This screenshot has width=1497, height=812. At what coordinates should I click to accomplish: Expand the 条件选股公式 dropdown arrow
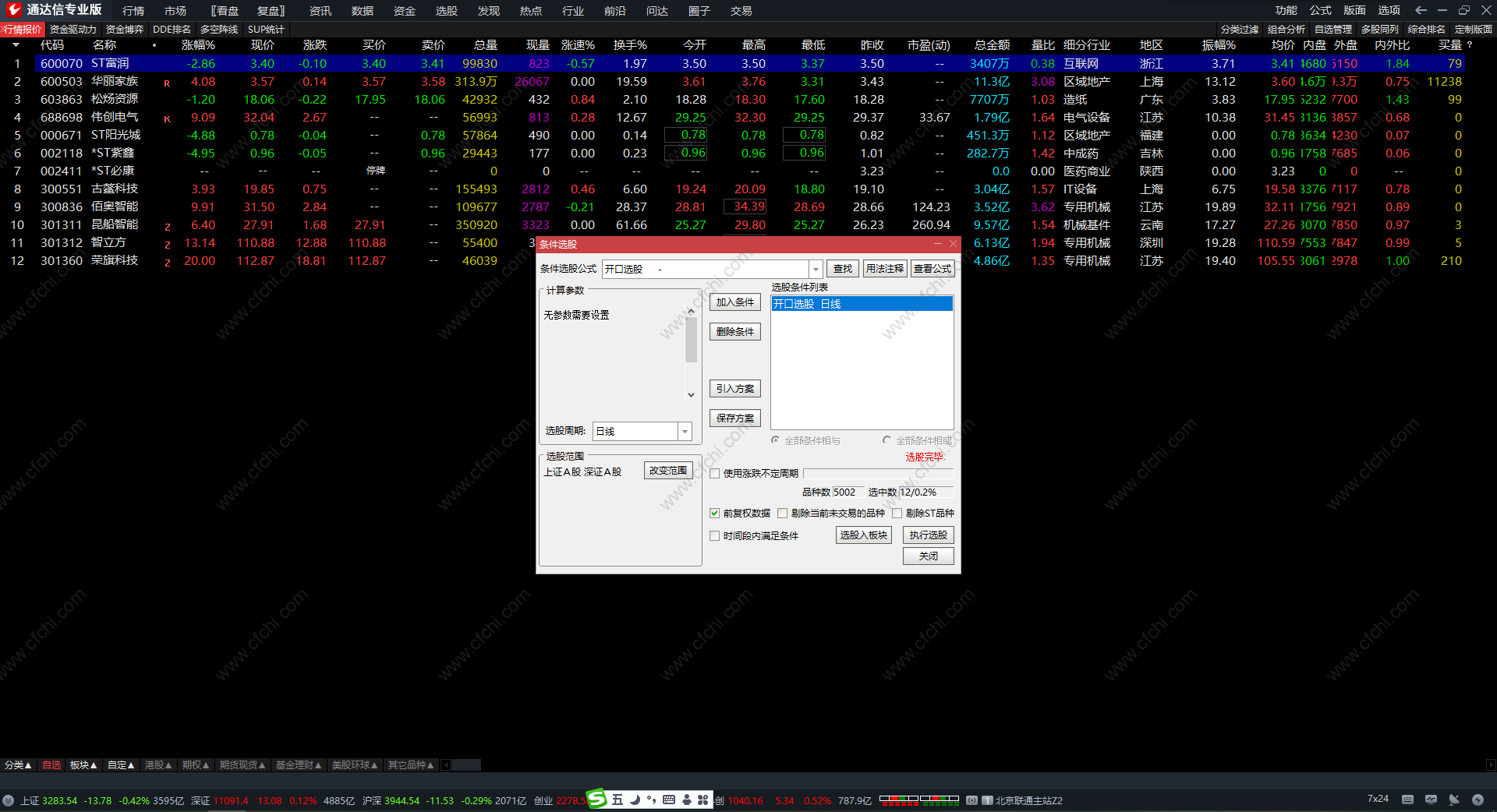click(816, 269)
